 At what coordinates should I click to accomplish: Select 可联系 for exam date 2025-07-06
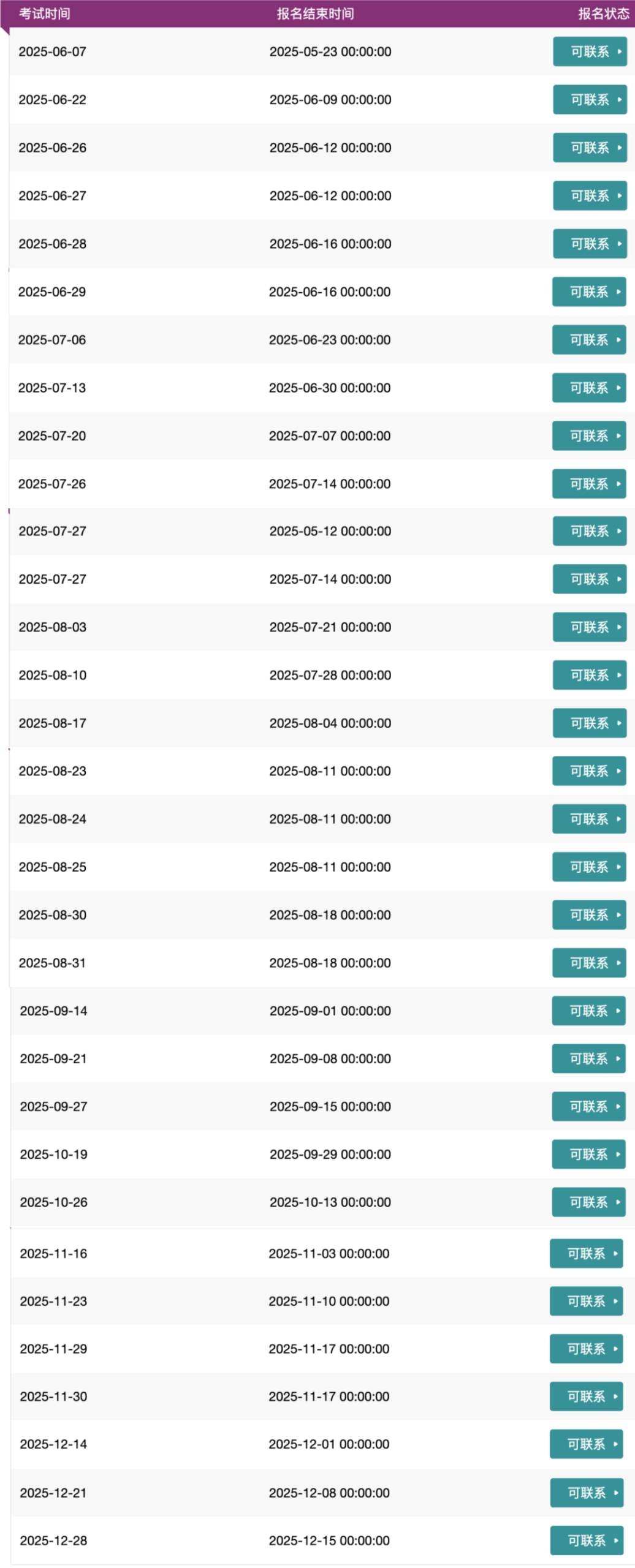[589, 340]
